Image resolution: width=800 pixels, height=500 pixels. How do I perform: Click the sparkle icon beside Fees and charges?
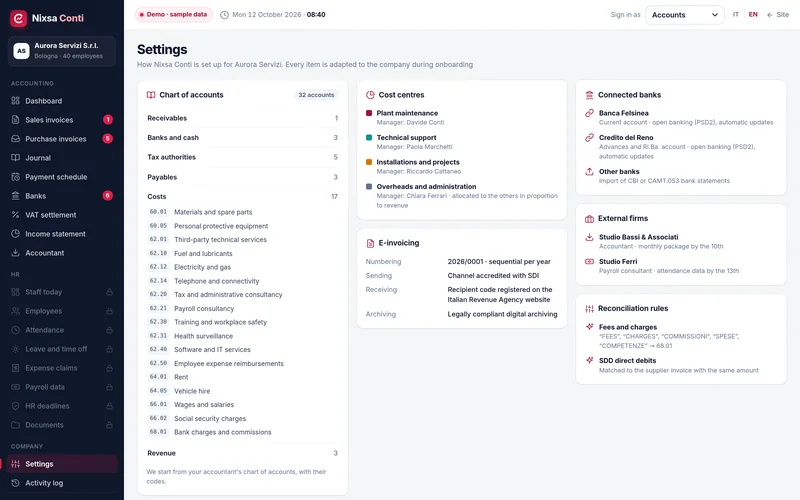[589, 327]
